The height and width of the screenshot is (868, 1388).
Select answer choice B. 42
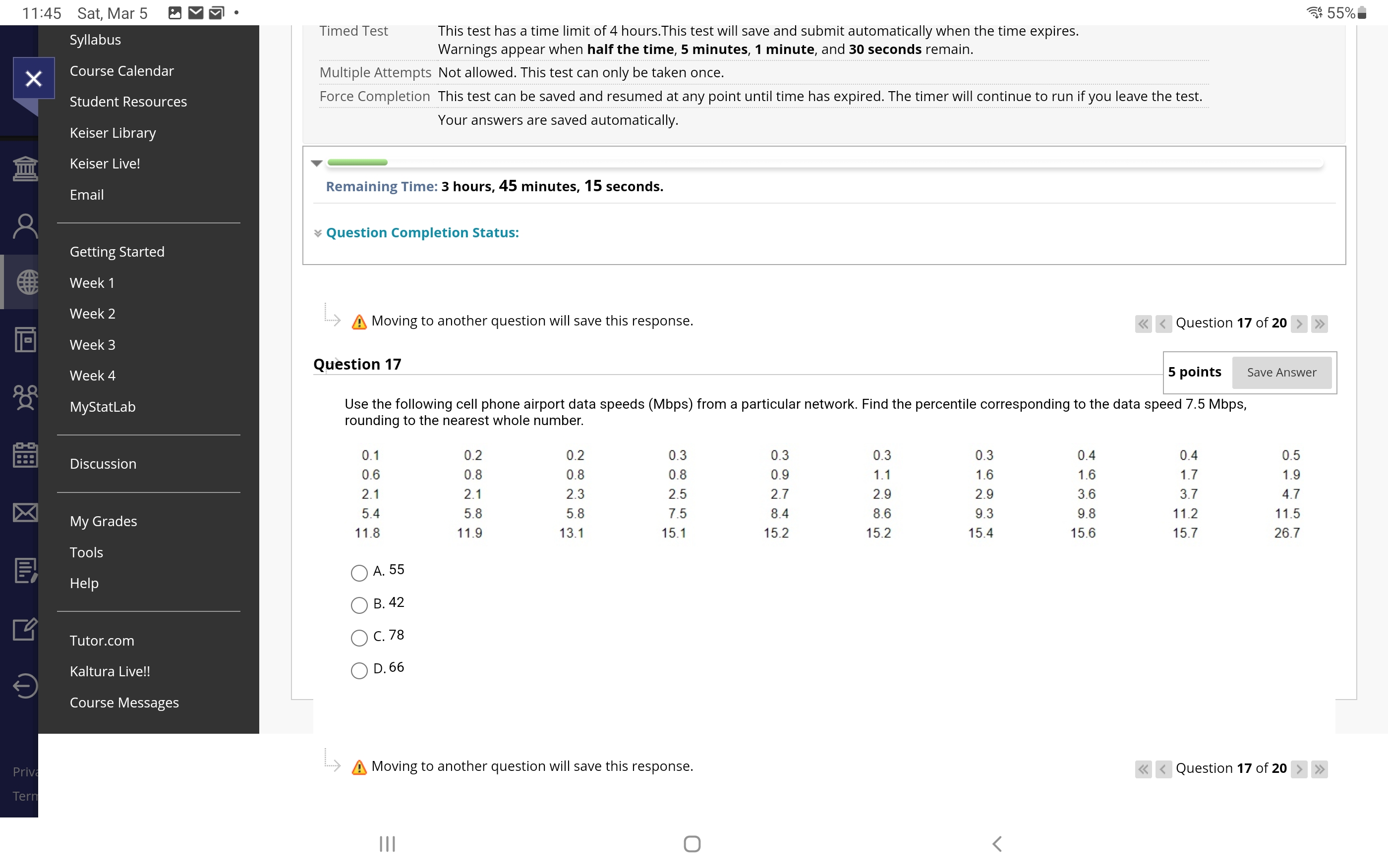tap(358, 605)
